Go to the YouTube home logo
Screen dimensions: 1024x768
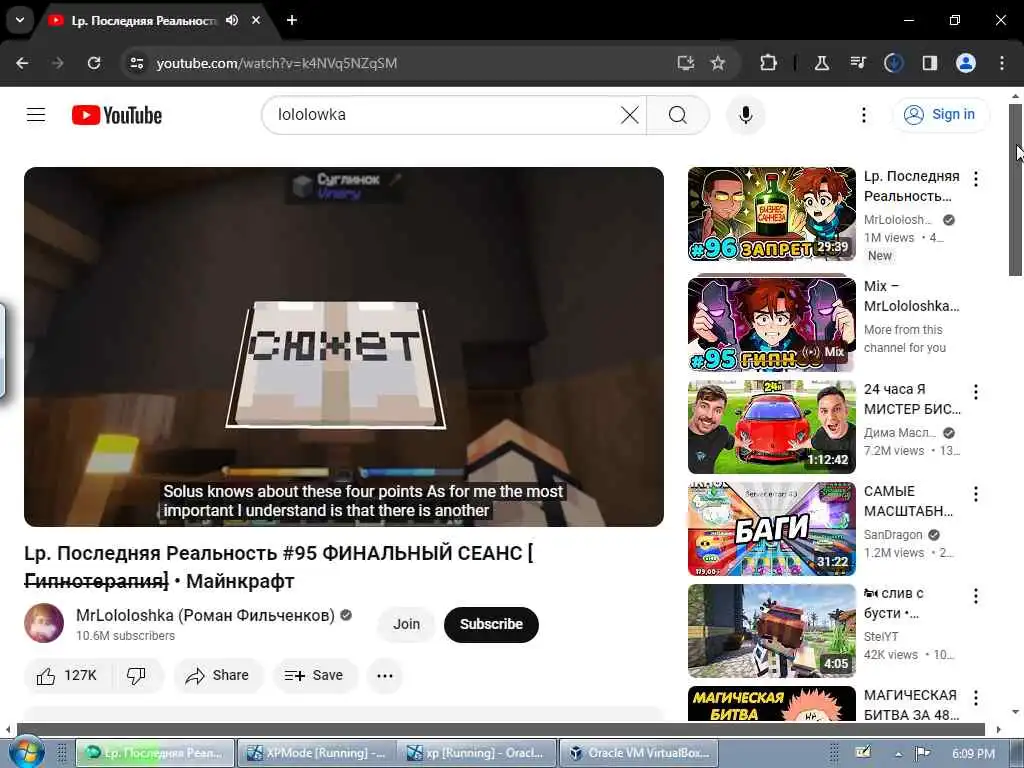(x=117, y=115)
